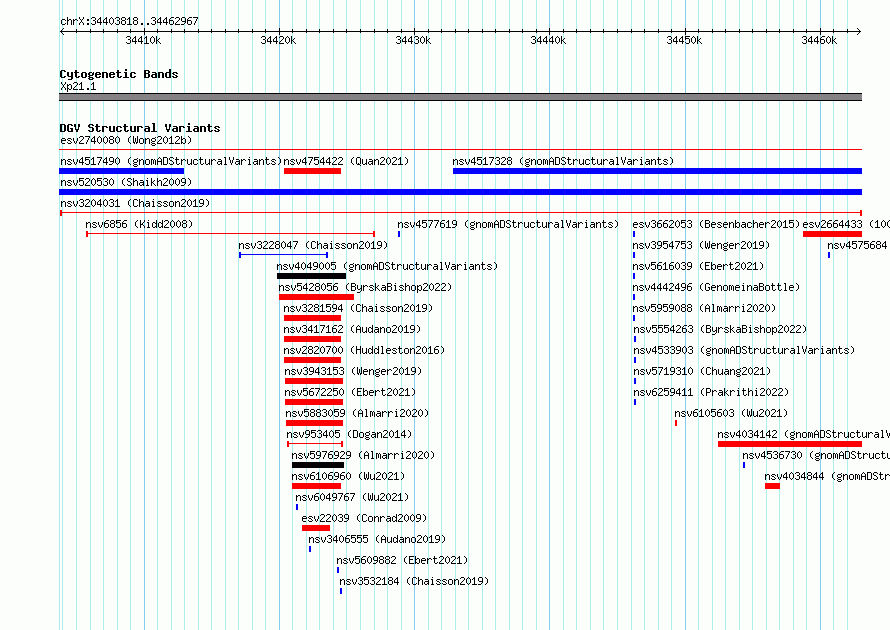Click nsv6106960 (Wu2021) label
This screenshot has height=630, width=890.
[x=348, y=476]
